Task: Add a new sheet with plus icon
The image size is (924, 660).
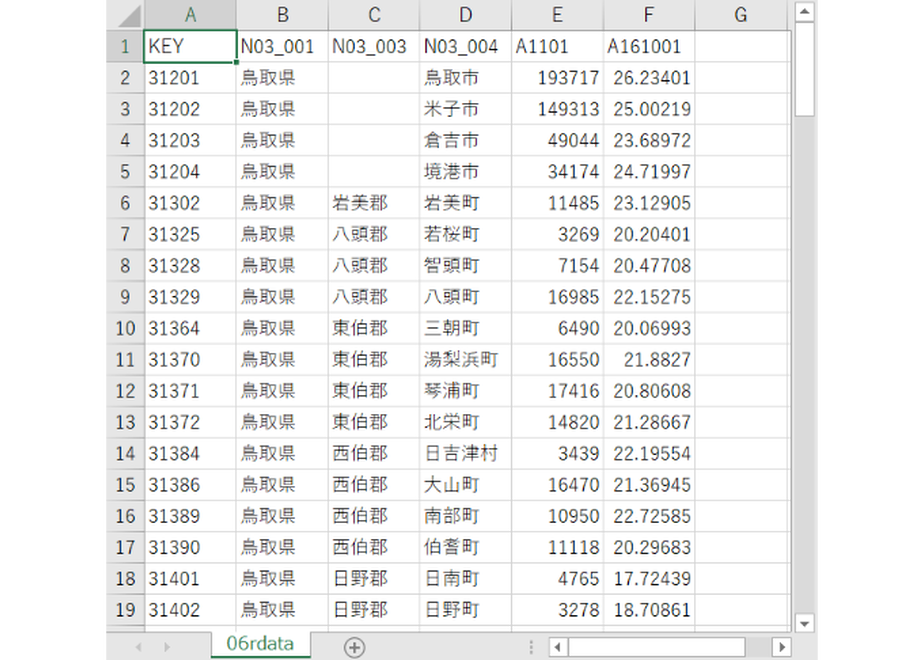Action: pyautogui.click(x=354, y=647)
